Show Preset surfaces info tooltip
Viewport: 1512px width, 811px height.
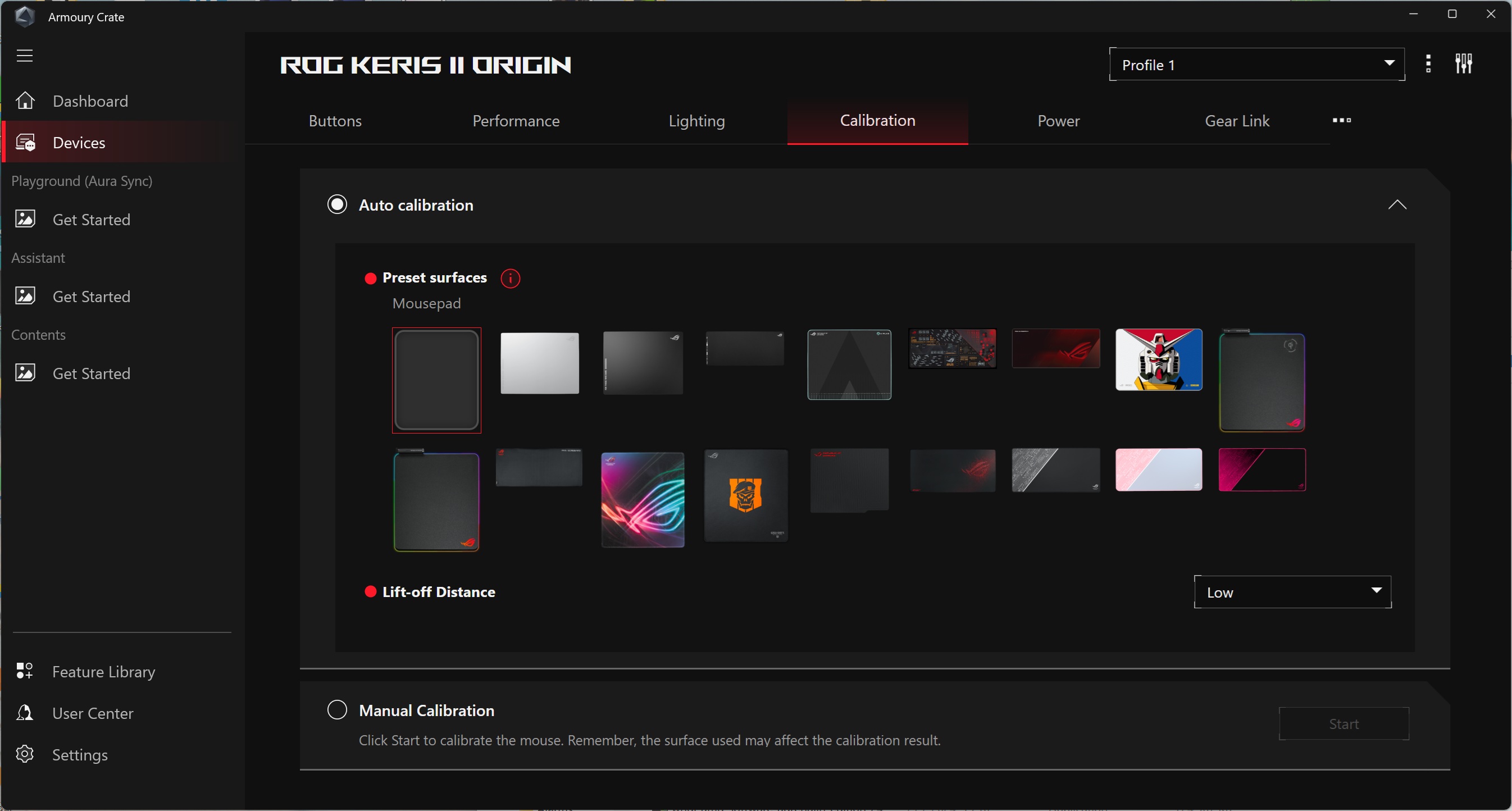click(510, 278)
